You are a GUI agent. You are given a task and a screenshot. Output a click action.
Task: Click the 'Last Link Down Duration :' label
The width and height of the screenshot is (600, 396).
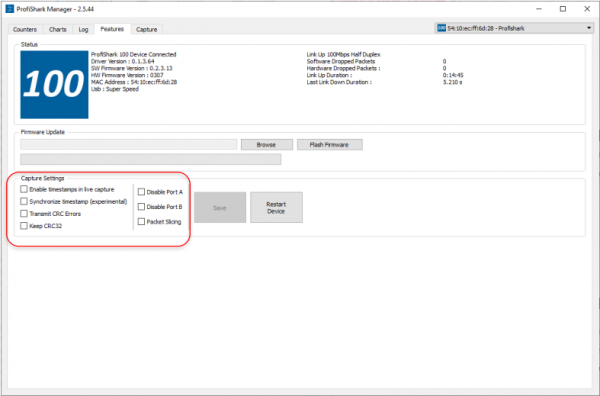click(339, 82)
